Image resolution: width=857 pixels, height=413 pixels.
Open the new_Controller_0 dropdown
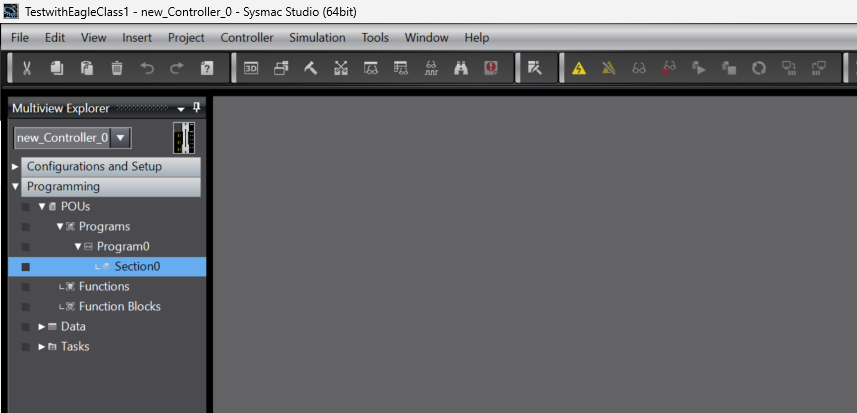121,138
